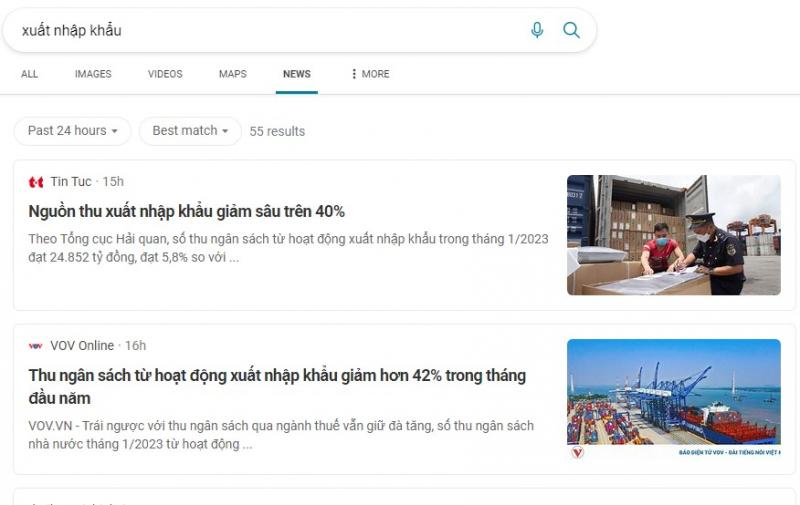Open headline Nguồn thu xuất nhập khẩu giảm sâu
The height and width of the screenshot is (505, 800).
[x=187, y=211]
